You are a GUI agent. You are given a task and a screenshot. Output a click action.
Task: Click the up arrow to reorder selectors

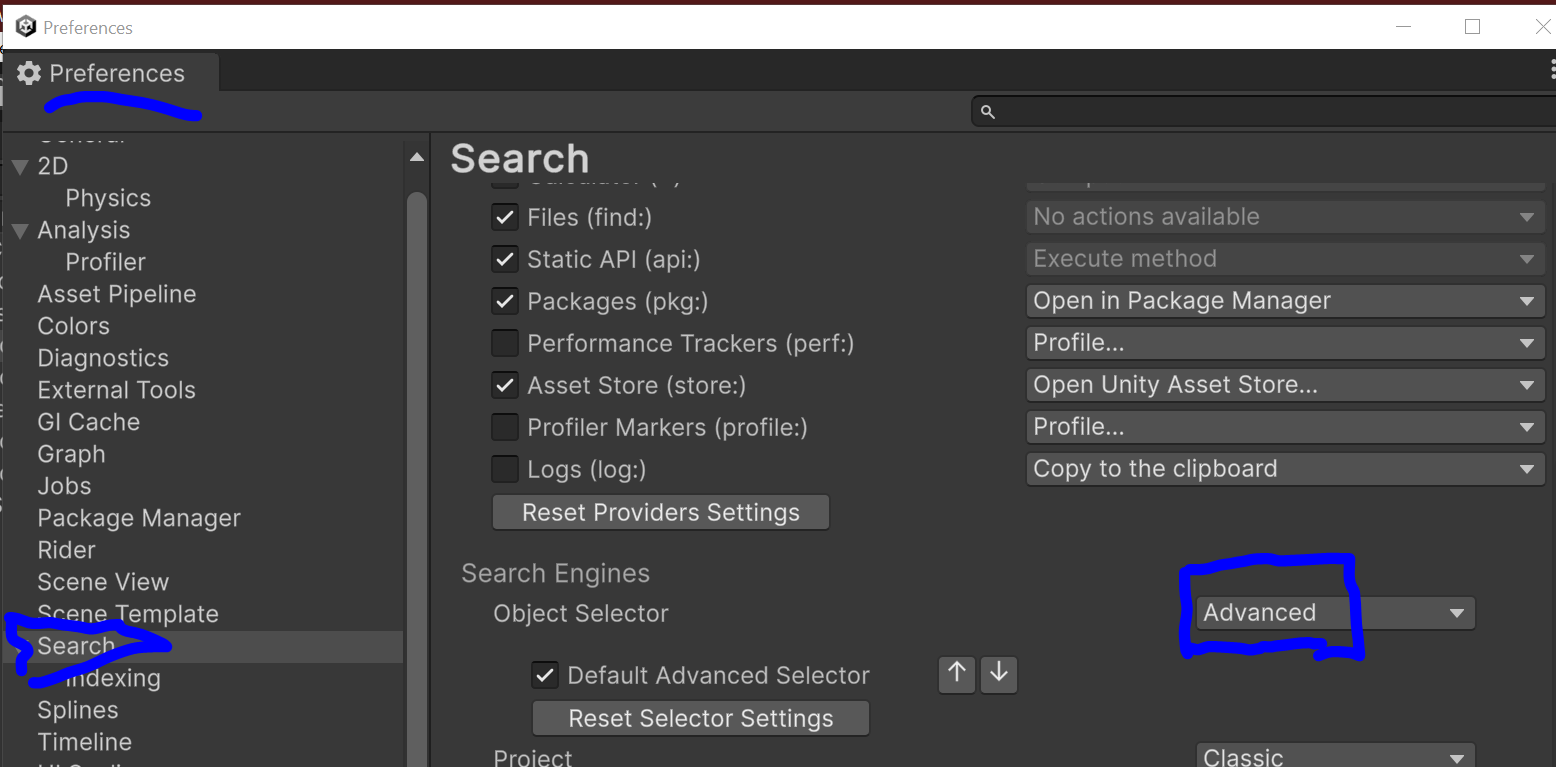tap(956, 675)
